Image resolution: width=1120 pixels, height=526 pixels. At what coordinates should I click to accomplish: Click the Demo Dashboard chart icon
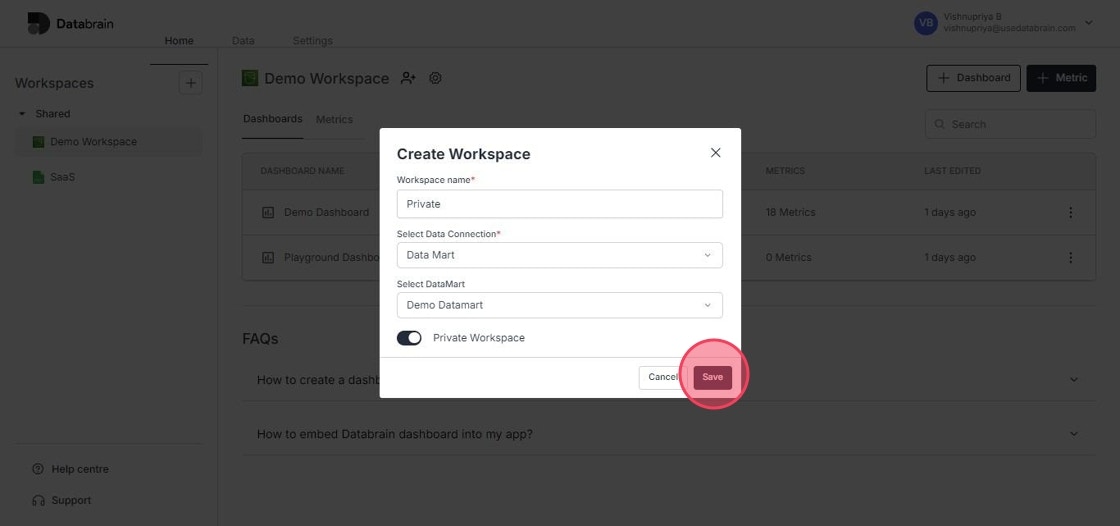[268, 212]
